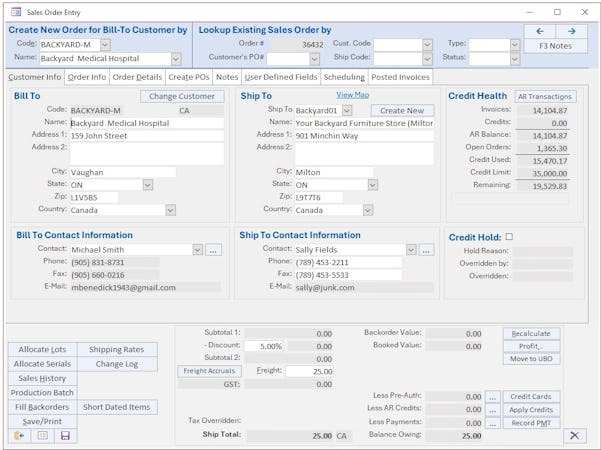Open the View Map link

pos(353,94)
